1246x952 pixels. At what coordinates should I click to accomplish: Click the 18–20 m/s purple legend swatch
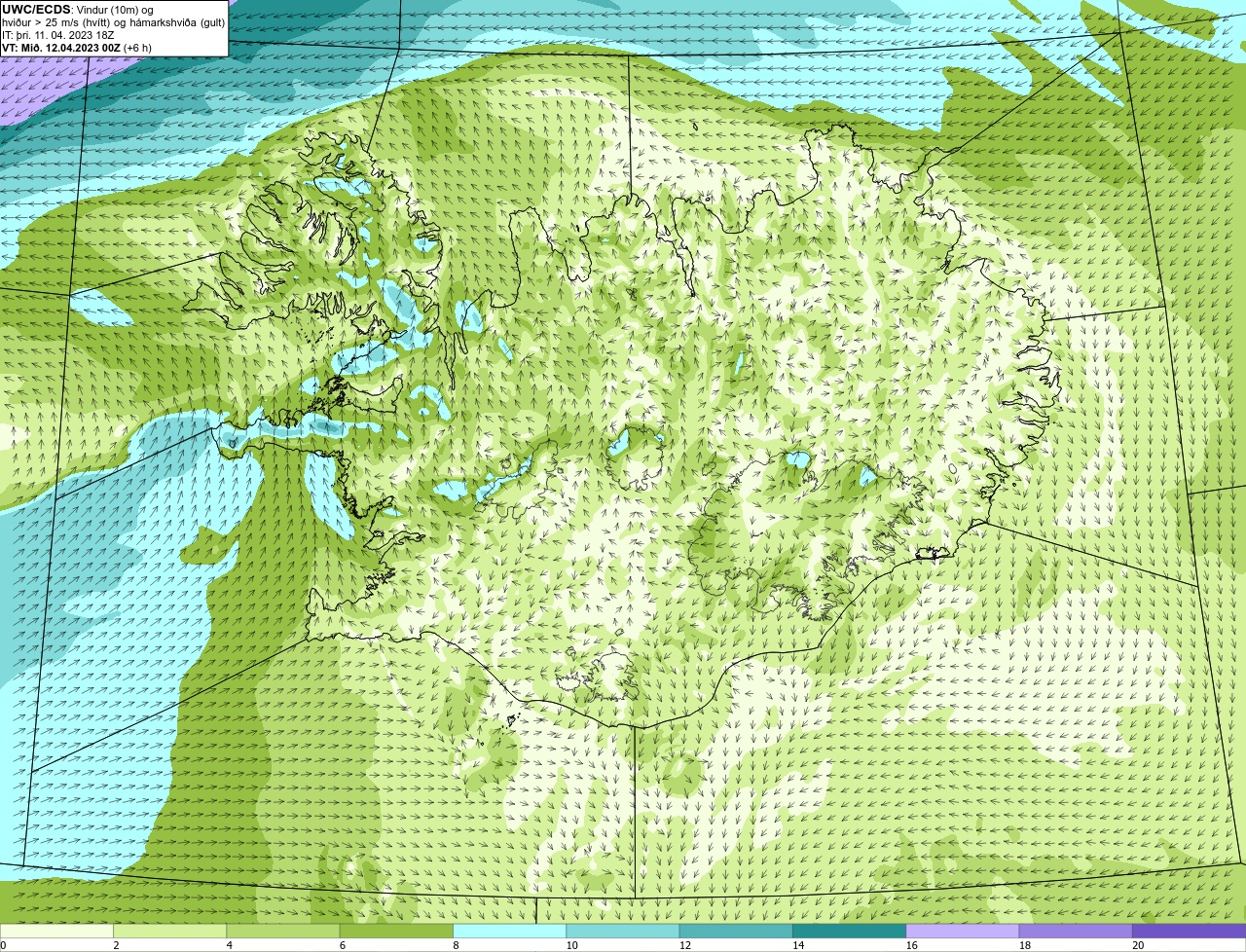pyautogui.click(x=1076, y=932)
